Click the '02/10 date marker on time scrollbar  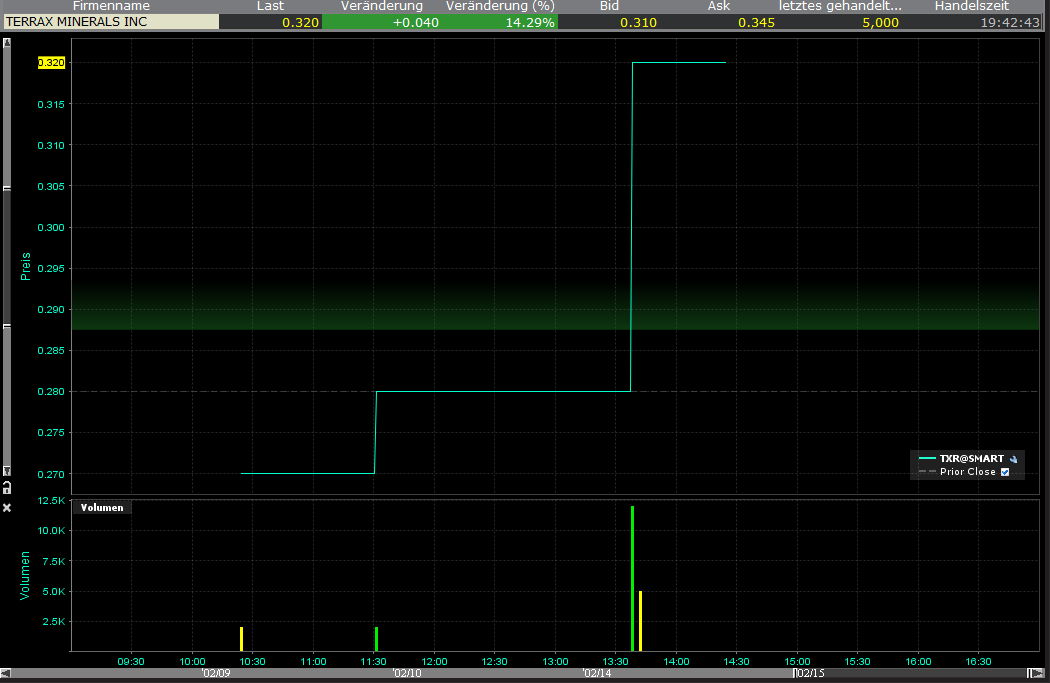click(407, 674)
